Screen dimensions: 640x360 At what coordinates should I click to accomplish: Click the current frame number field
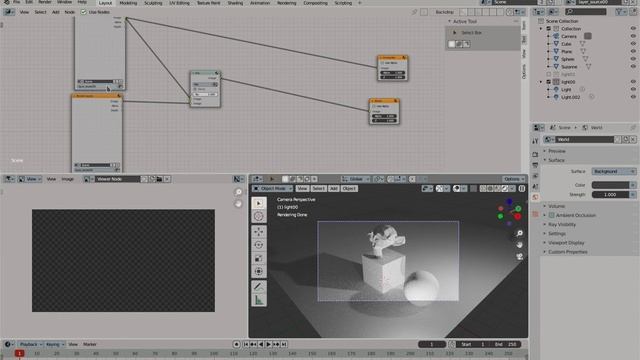click(x=431, y=344)
